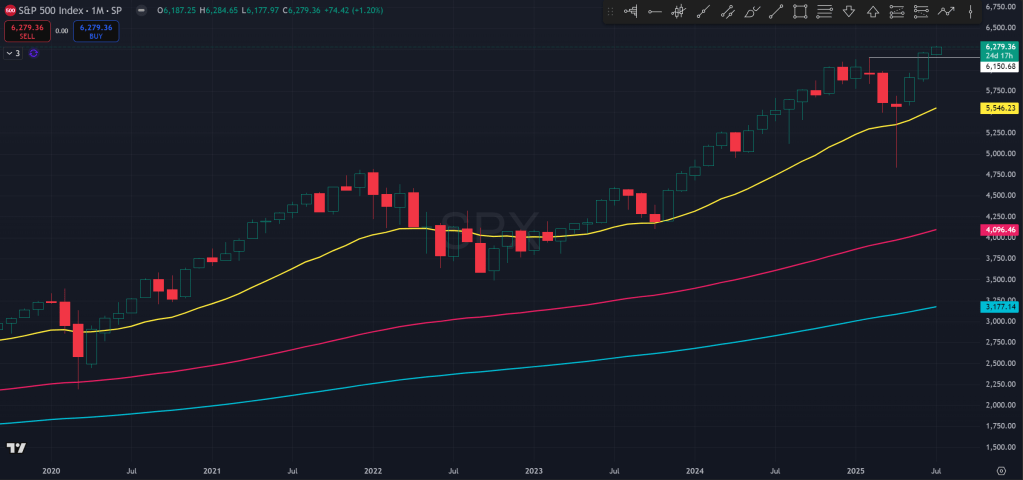The width and height of the screenshot is (1023, 480).
Task: Select the horizontal ray drawing tool
Action: pos(655,12)
